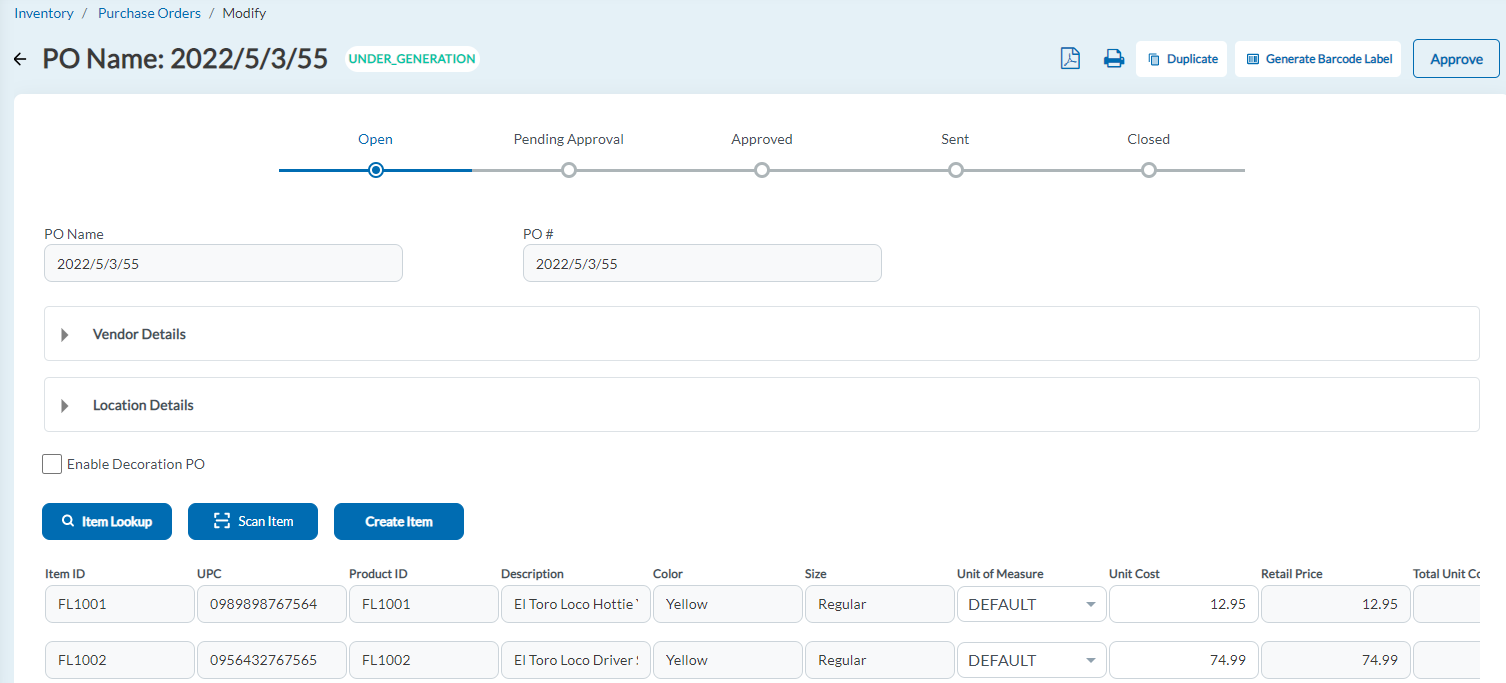Expand the Location Details section
This screenshot has height=683, width=1506.
point(64,404)
